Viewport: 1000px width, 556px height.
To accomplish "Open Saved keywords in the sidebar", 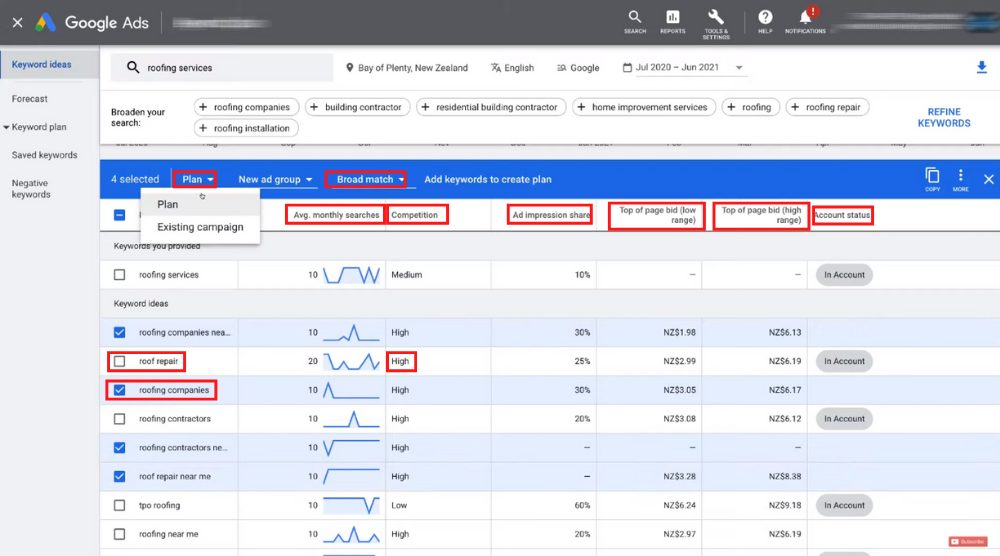I will (x=44, y=155).
